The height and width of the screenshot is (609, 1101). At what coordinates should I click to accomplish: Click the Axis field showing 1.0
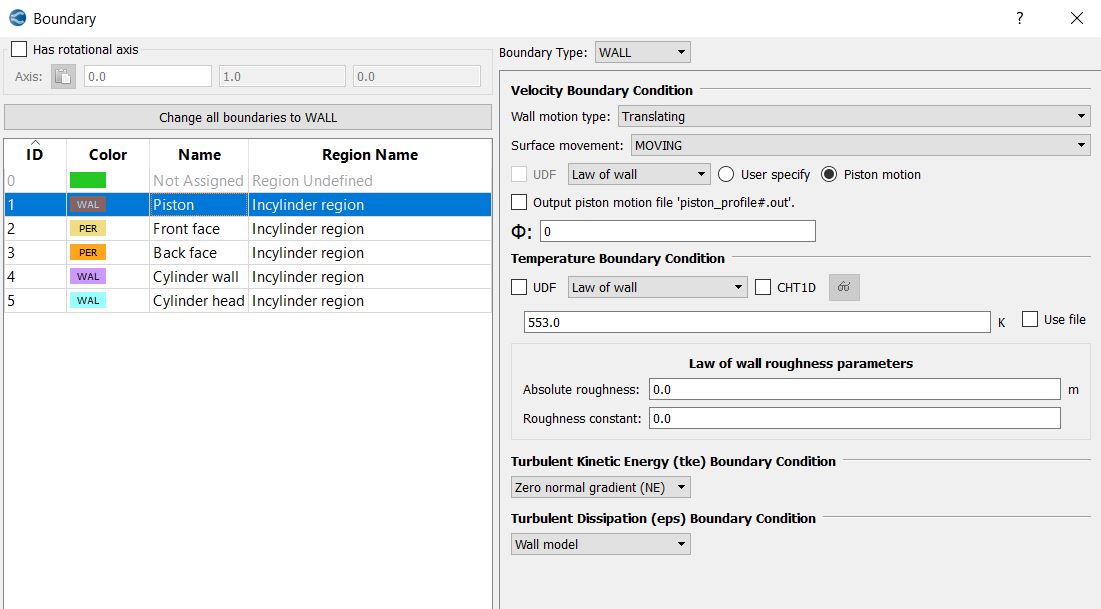click(282, 76)
